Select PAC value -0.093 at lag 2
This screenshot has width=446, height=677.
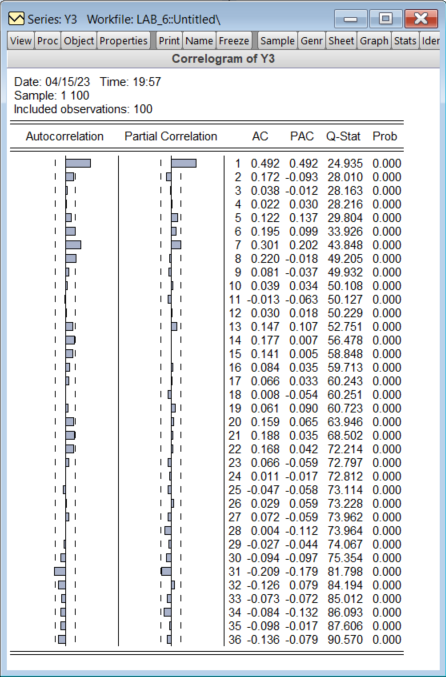coord(301,177)
